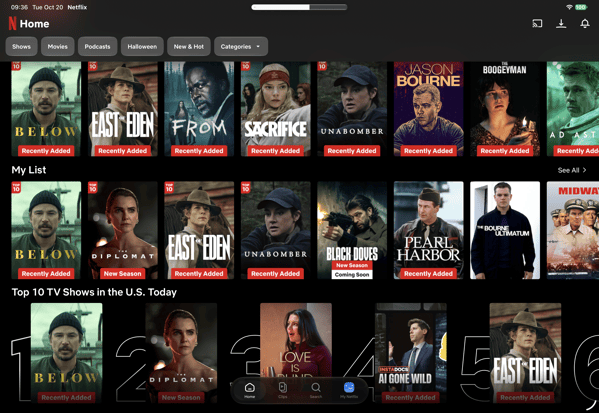Open number 4 AI Gone Wild
Viewport: 599px width, 413px height.
click(x=411, y=353)
